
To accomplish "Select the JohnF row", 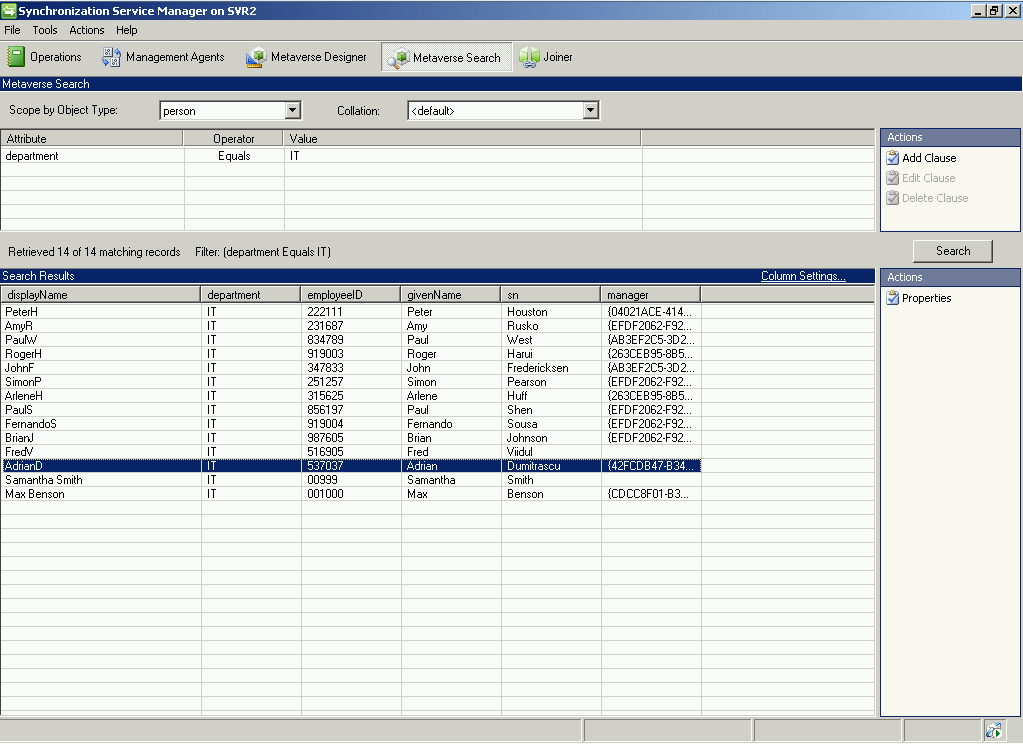I will pyautogui.click(x=351, y=368).
